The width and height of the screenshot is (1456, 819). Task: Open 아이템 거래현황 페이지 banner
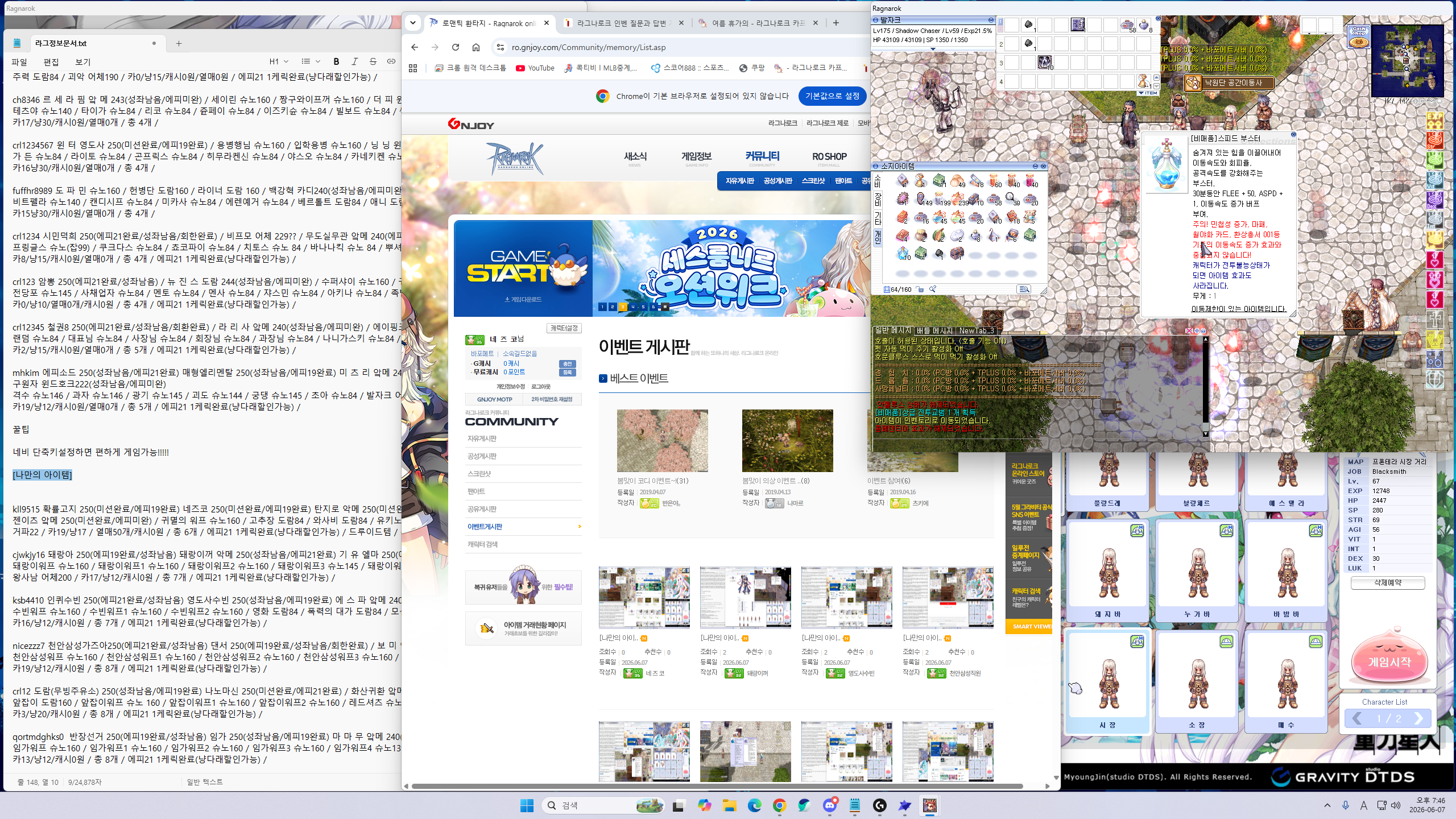(523, 628)
